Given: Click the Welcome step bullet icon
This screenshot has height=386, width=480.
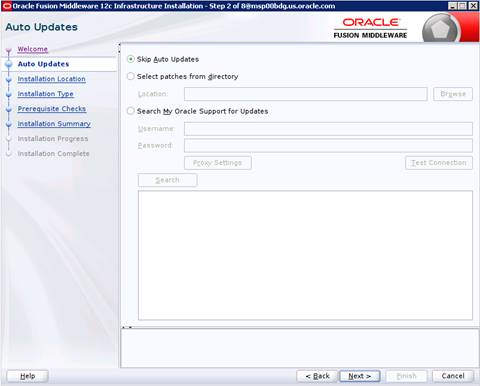Looking at the screenshot, I should 9,51.
